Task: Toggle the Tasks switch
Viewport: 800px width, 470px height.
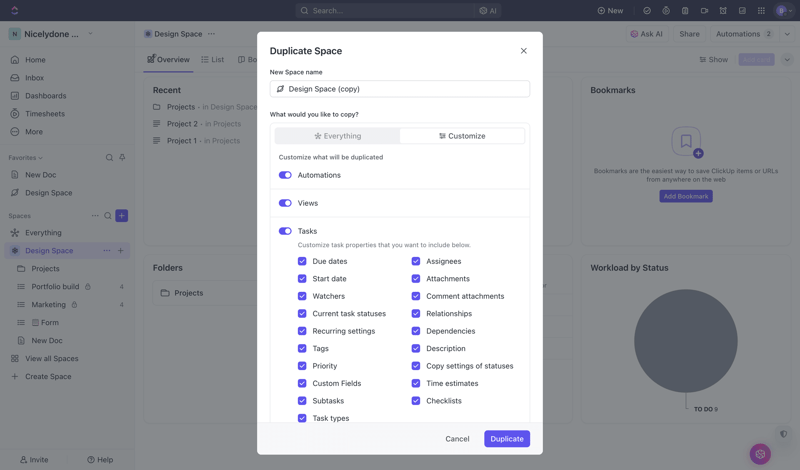Action: point(285,231)
